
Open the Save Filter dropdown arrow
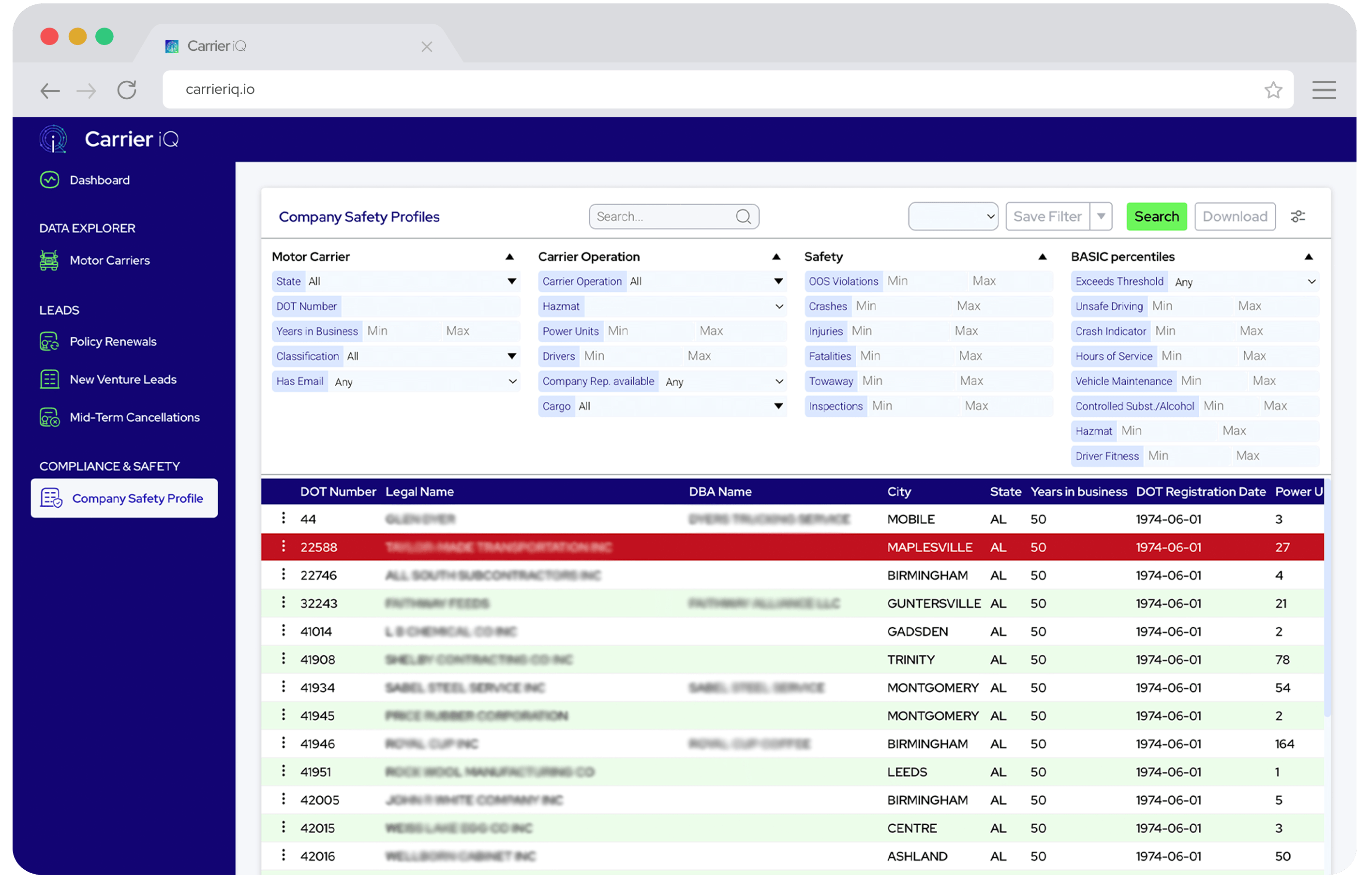click(1102, 216)
